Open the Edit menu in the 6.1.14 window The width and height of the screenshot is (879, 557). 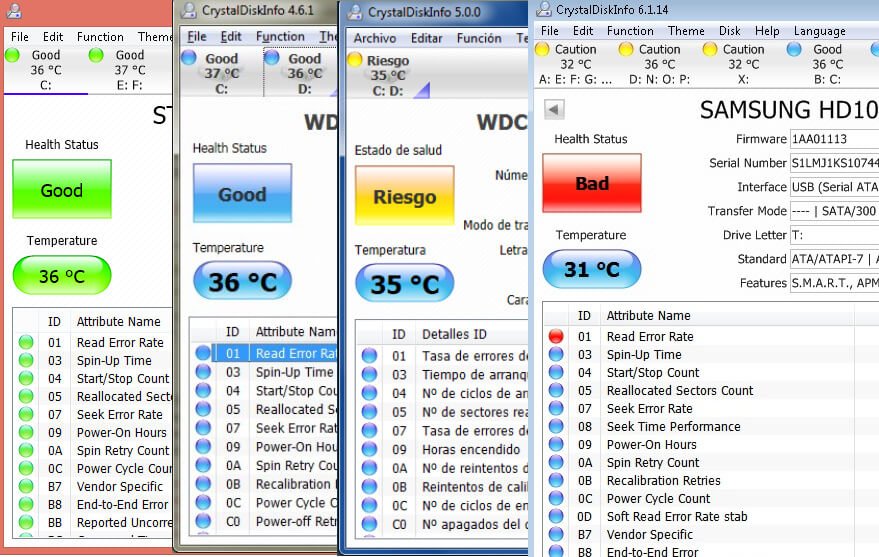point(583,31)
